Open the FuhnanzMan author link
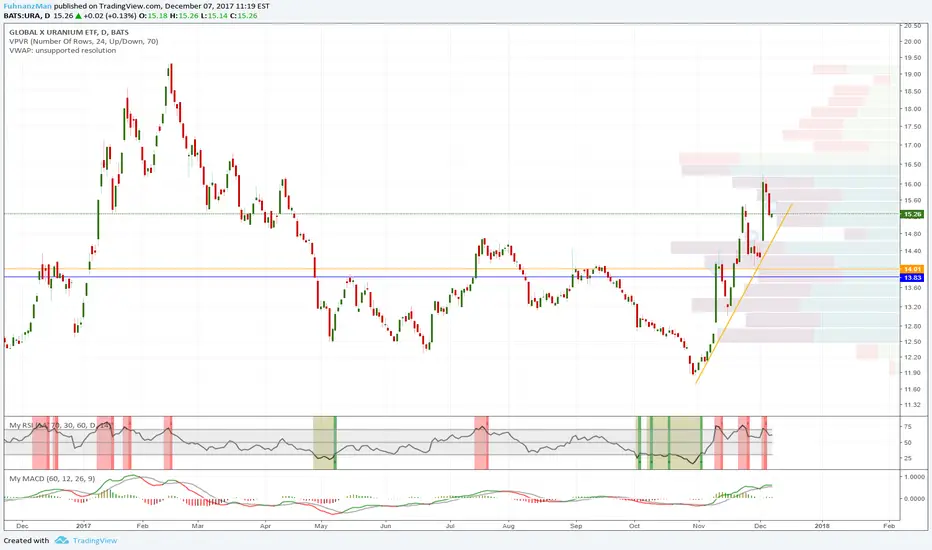Screen dimensions: 932x550 coord(27,6)
